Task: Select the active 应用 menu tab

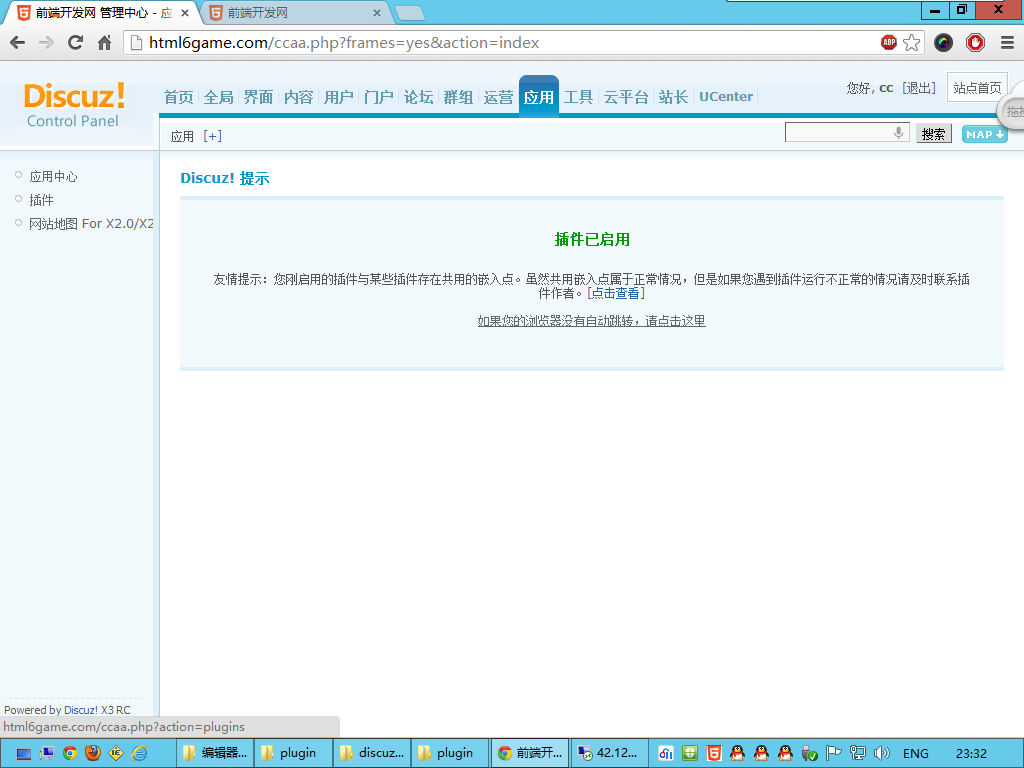Action: pyautogui.click(x=539, y=97)
